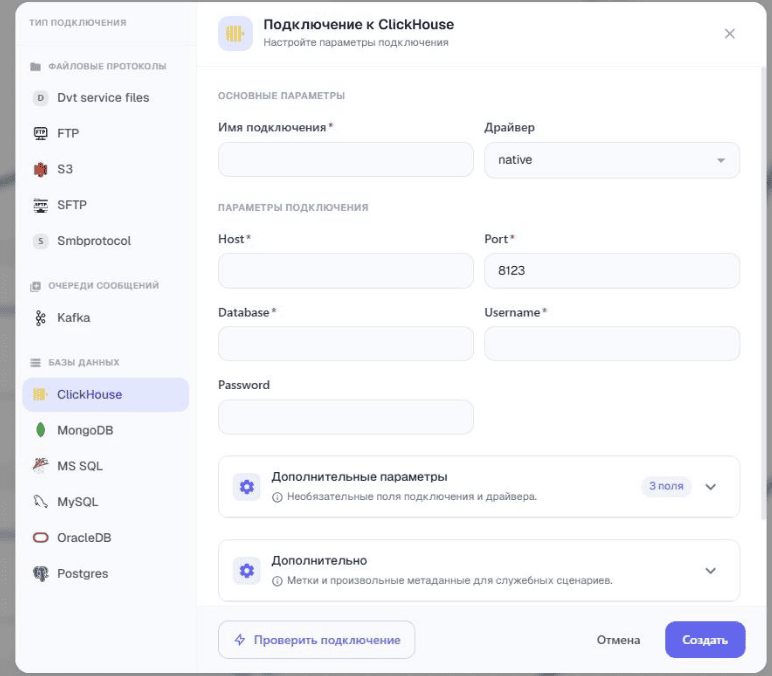Open the Драйвер native dropdown

612,160
